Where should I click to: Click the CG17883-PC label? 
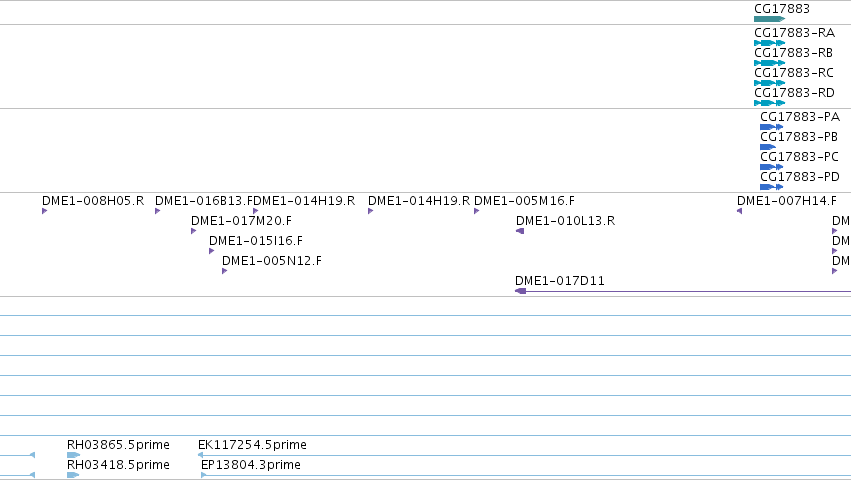point(799,157)
